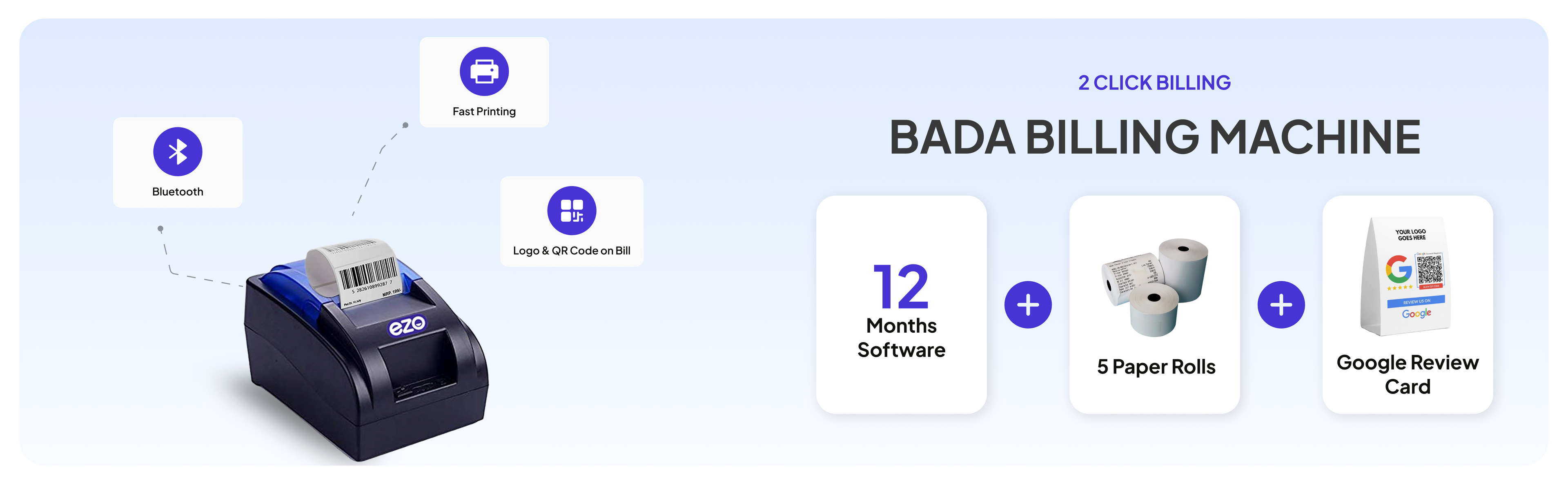Click the Bluetooth symbol icon
This screenshot has width=1568, height=485.
[x=178, y=151]
